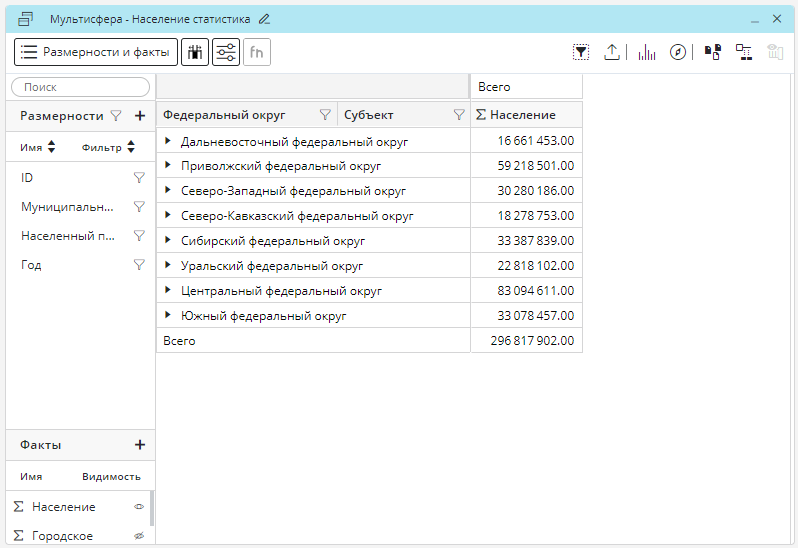This screenshot has width=798, height=548.
Task: Expand Сибирский федеральный округ row
Action: 168,241
